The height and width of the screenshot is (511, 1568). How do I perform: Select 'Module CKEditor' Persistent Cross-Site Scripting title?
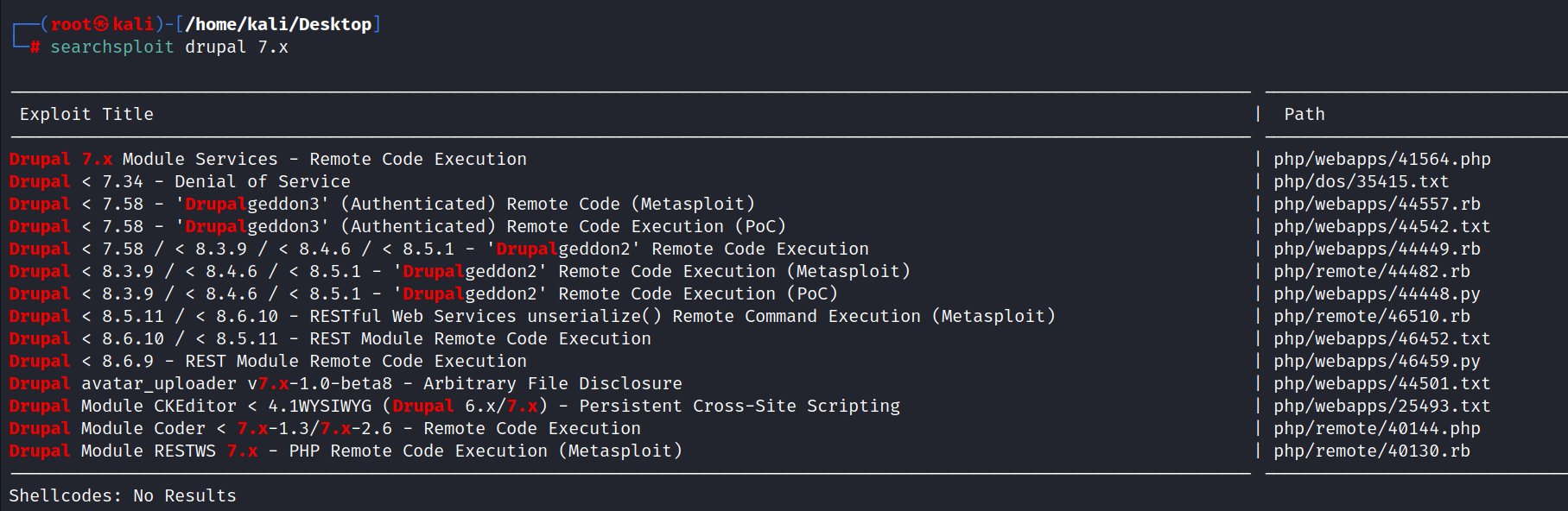(454, 406)
